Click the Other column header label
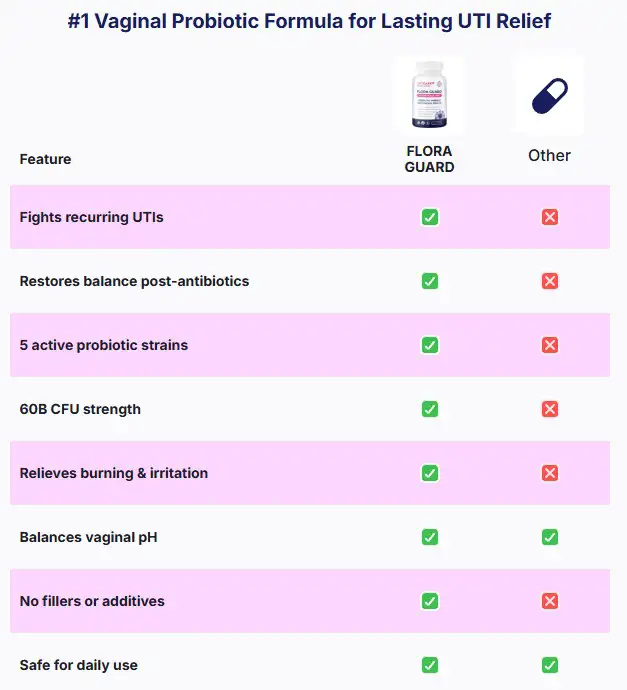The height and width of the screenshot is (690, 627). 549,155
